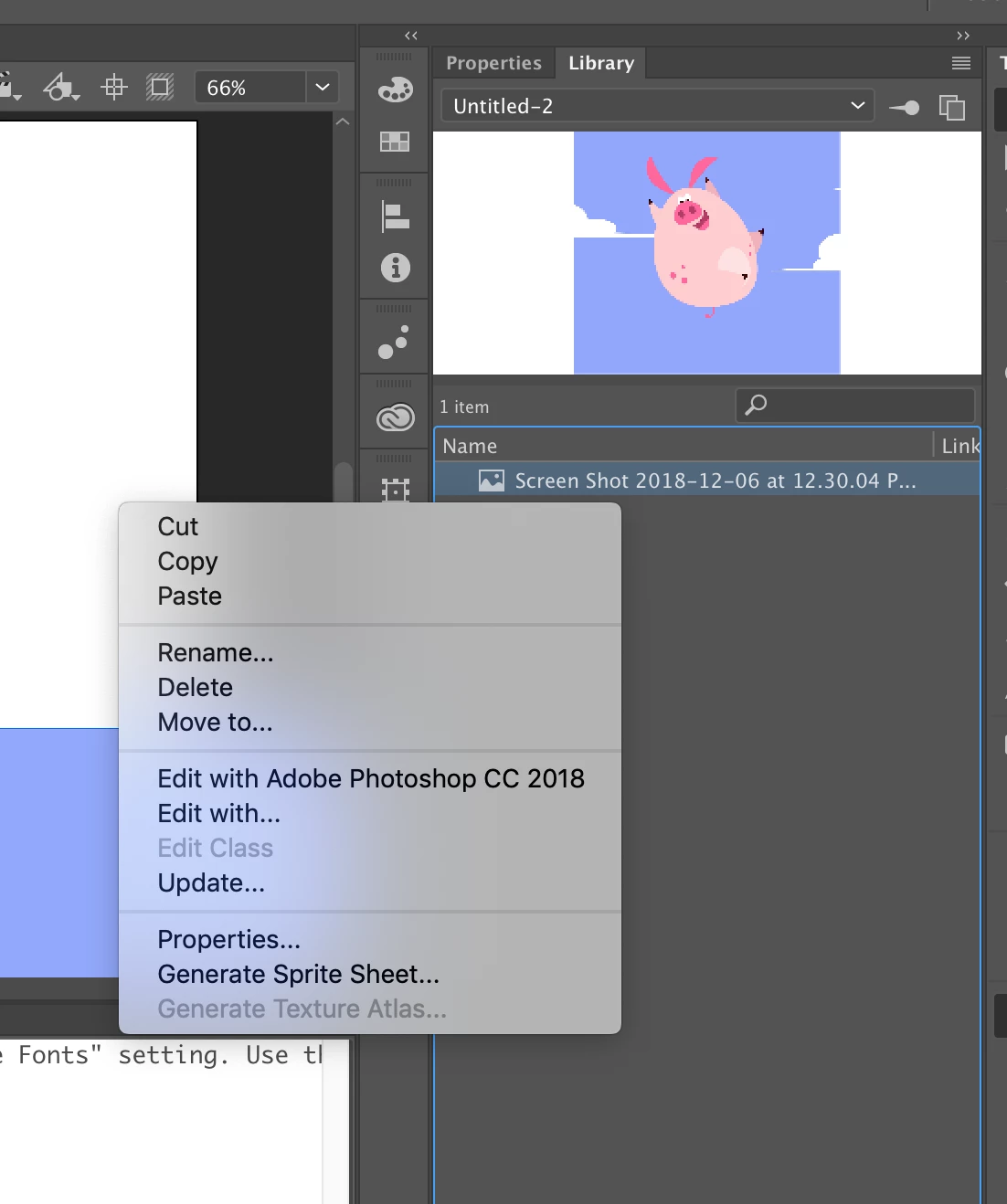This screenshot has height=1204, width=1007.
Task: Click the Linkage column header
Action: click(x=957, y=446)
